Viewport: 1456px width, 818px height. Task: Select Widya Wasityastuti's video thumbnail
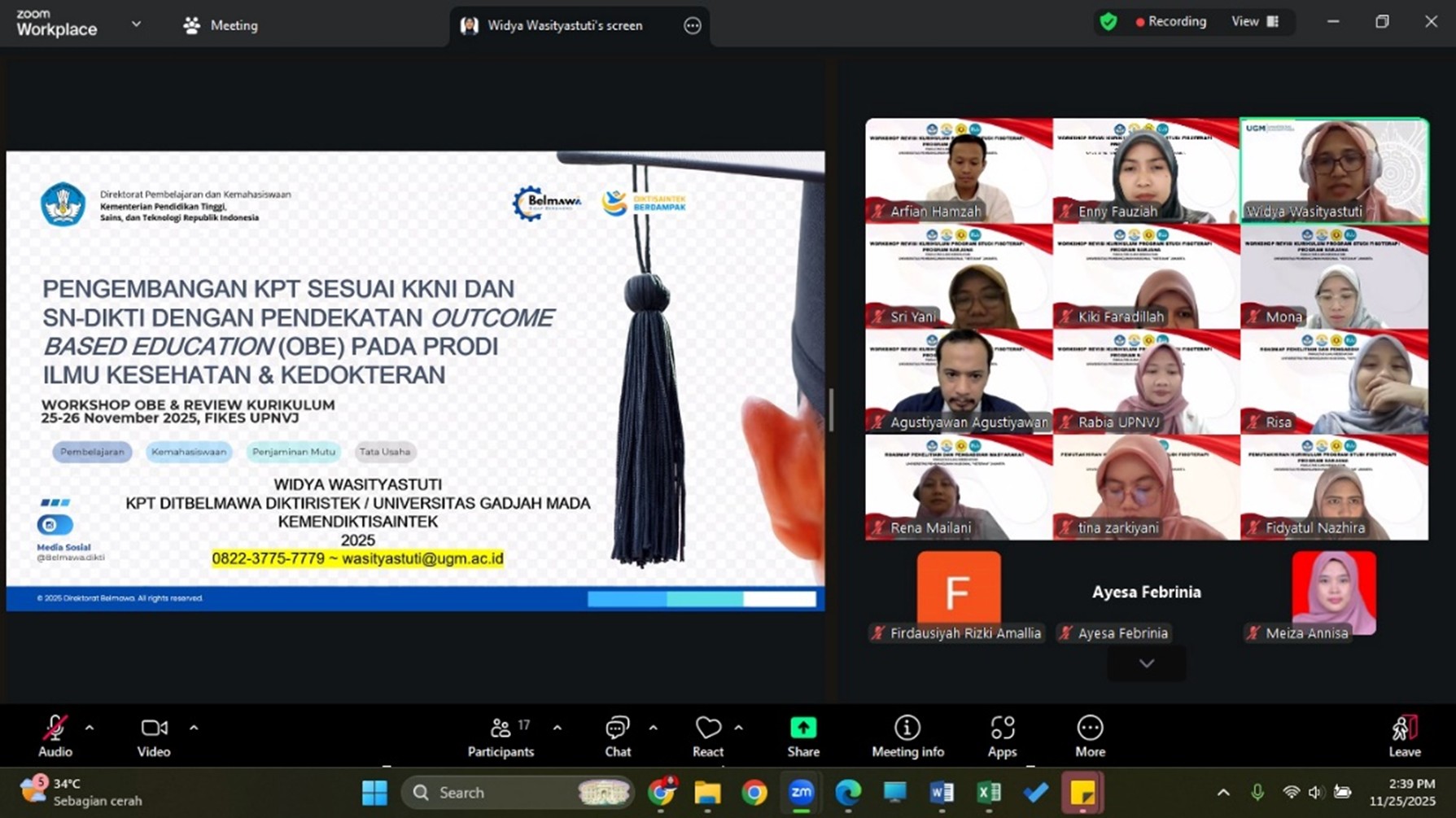tap(1333, 171)
